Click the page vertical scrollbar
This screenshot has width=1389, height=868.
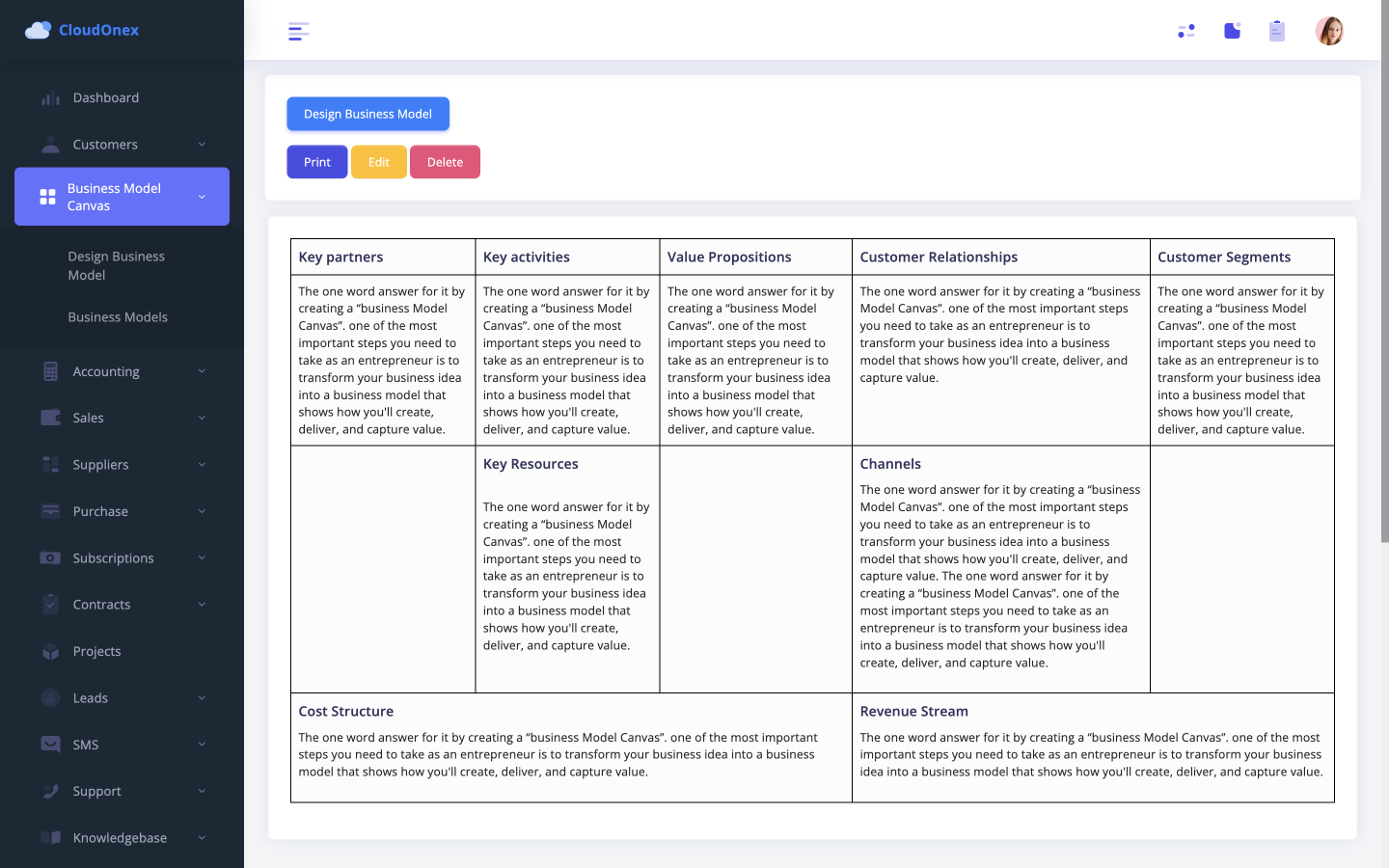tap(1384, 289)
